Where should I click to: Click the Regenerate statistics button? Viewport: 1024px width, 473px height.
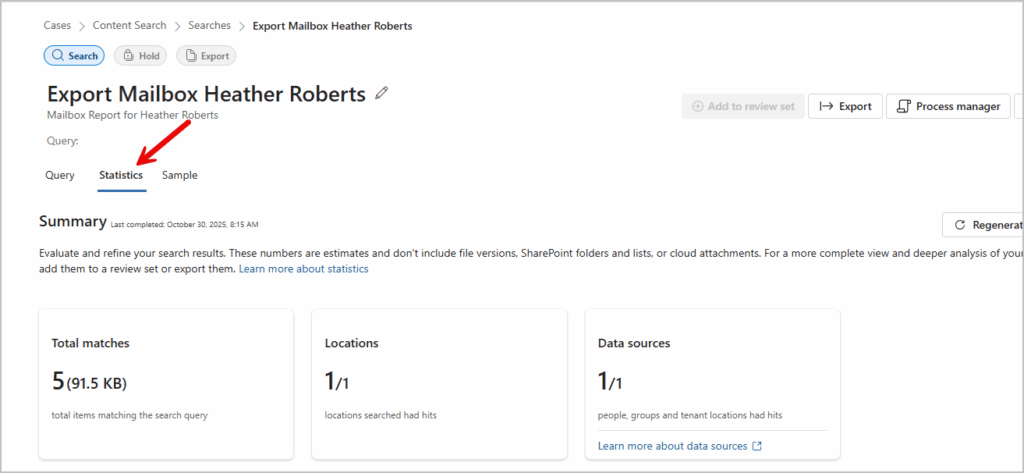tap(983, 225)
